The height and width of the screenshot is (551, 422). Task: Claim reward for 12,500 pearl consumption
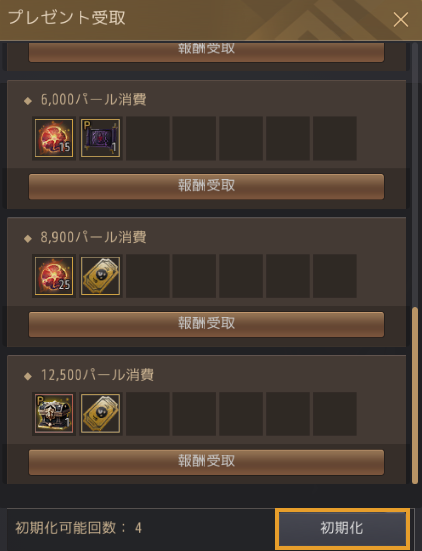(x=206, y=462)
